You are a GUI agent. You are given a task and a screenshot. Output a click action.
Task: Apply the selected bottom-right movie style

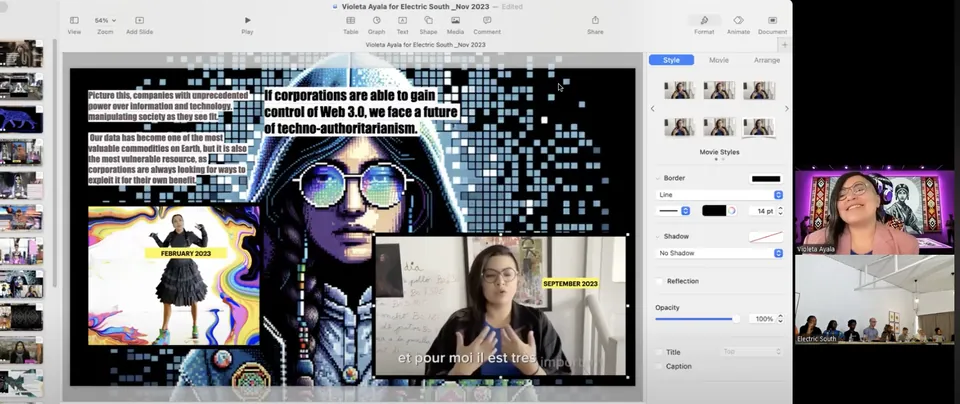759,127
